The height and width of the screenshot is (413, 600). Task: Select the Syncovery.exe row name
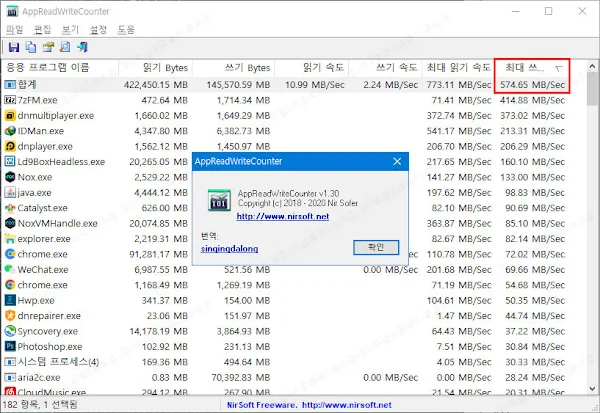47,331
